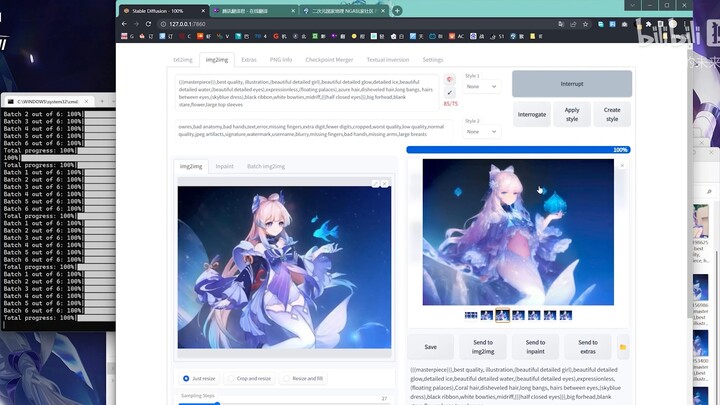Click the browser back arrow
This screenshot has height=405, width=720.
click(x=124, y=24)
